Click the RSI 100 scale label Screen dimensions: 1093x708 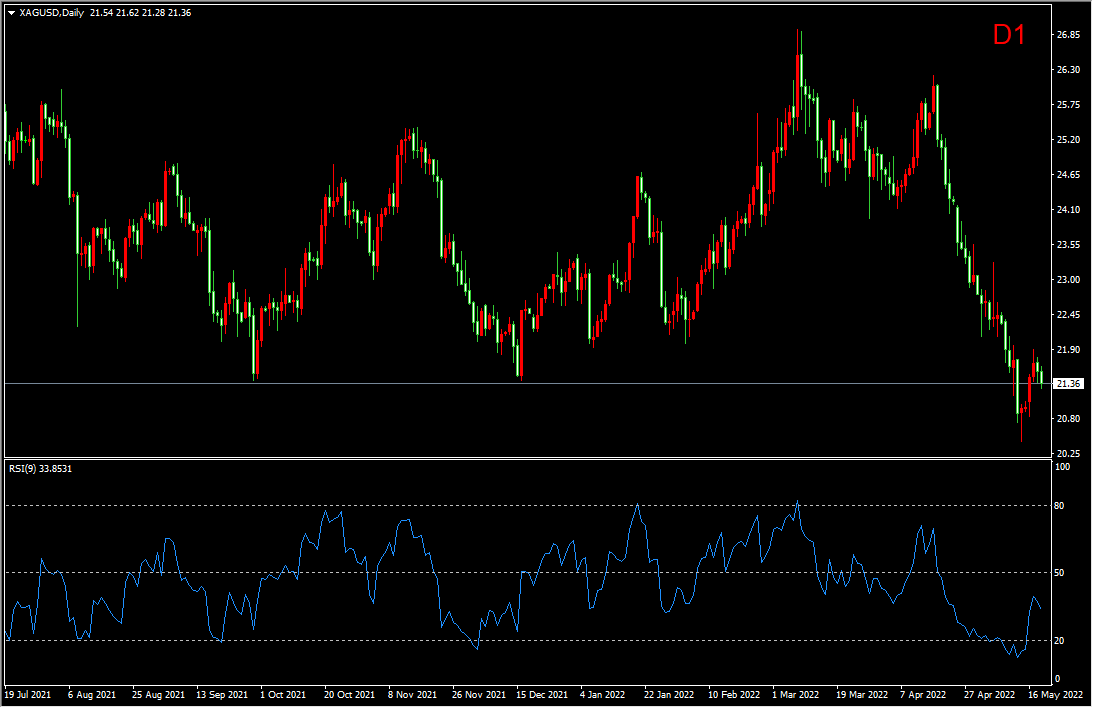tap(1063, 467)
